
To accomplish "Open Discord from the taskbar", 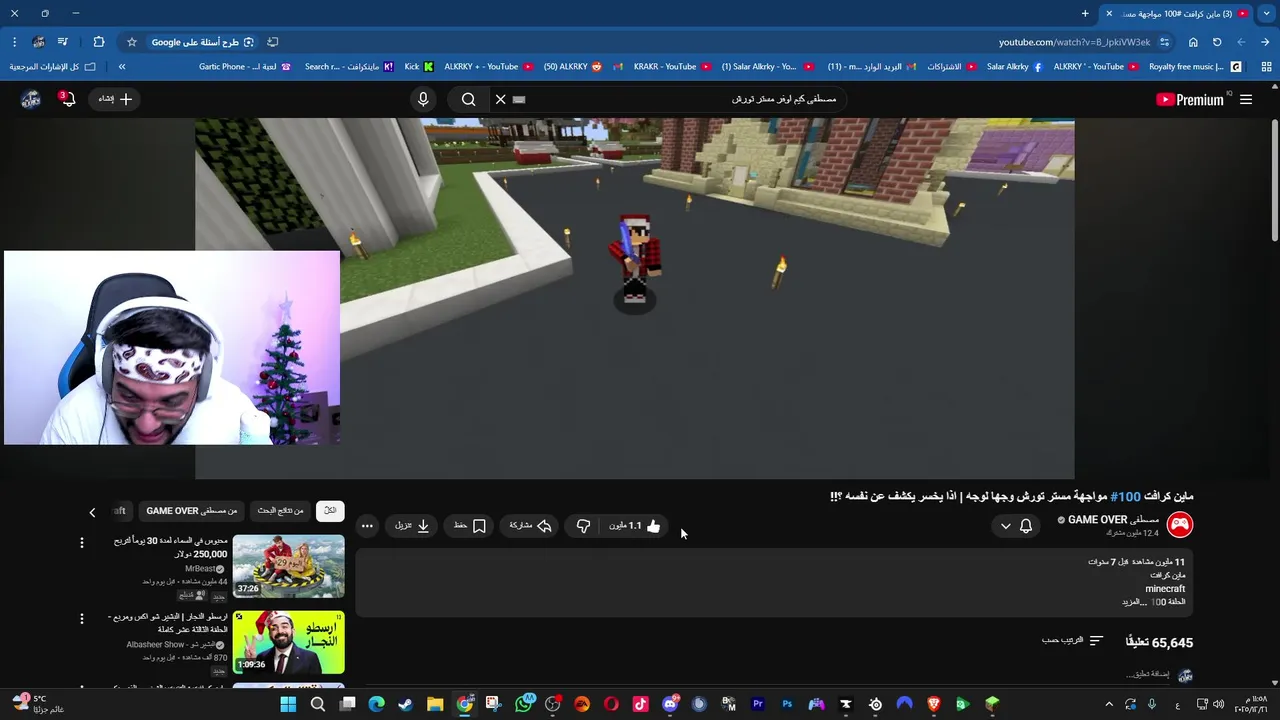I will tap(670, 704).
